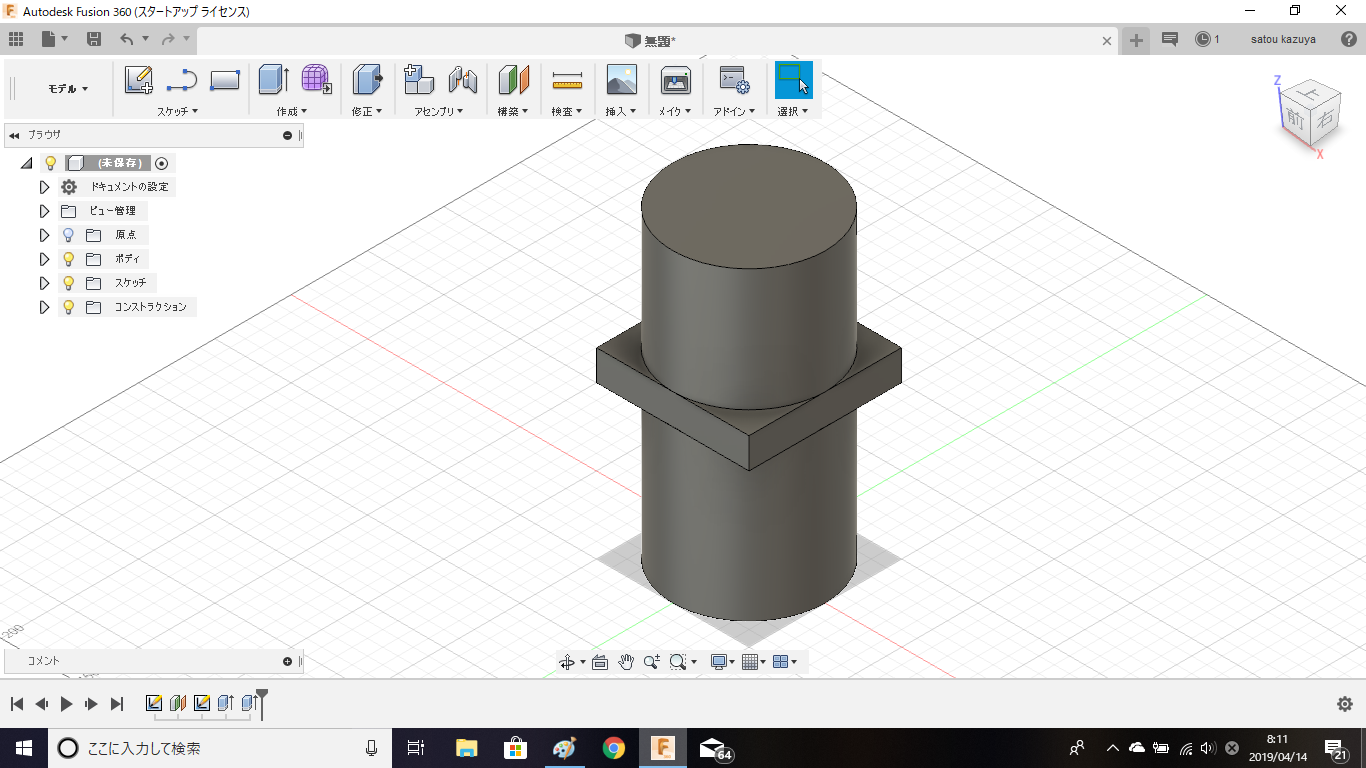The width and height of the screenshot is (1366, 768).
Task: Open the 作成 menu
Action: point(292,111)
